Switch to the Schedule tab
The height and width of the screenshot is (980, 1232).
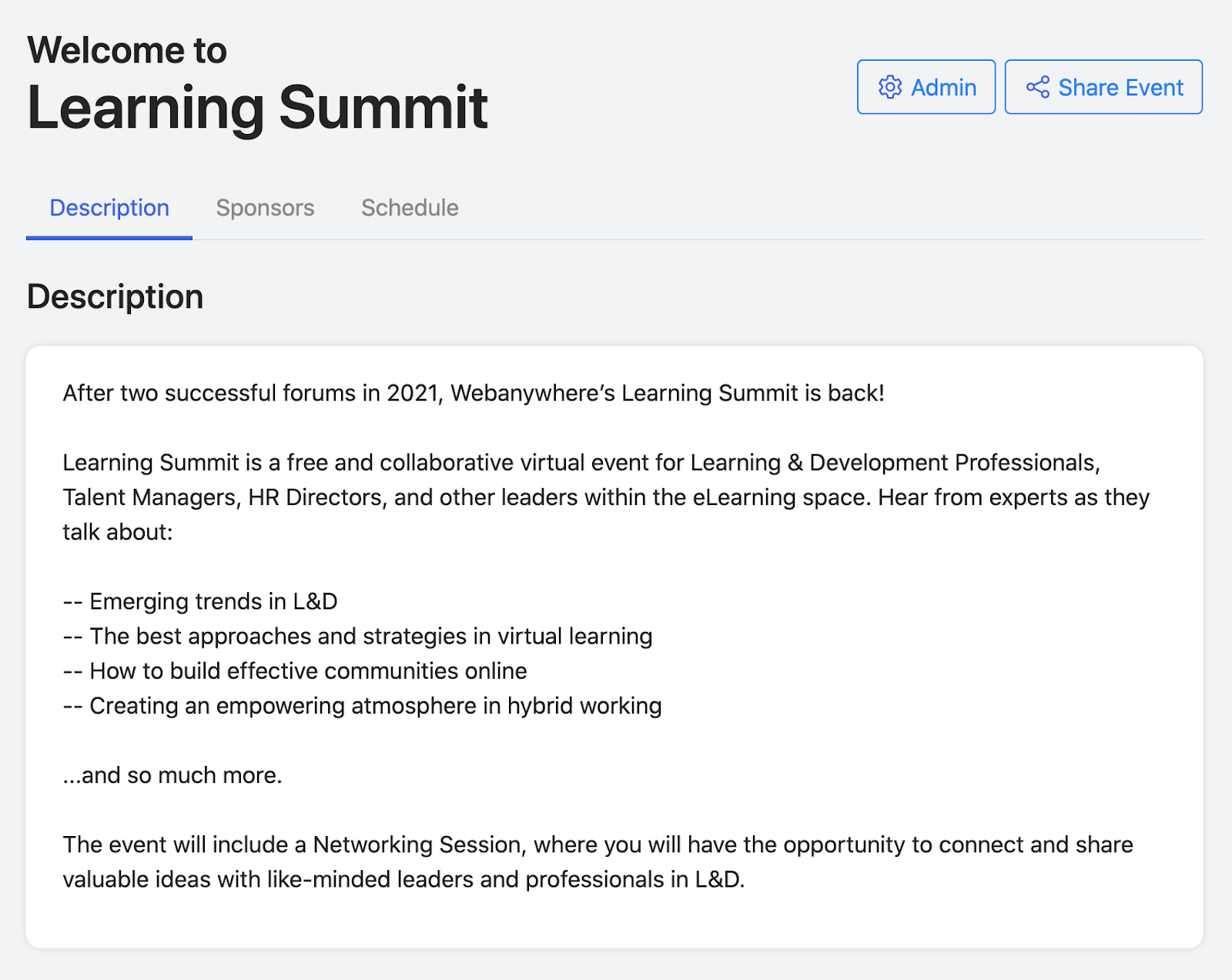click(x=410, y=208)
